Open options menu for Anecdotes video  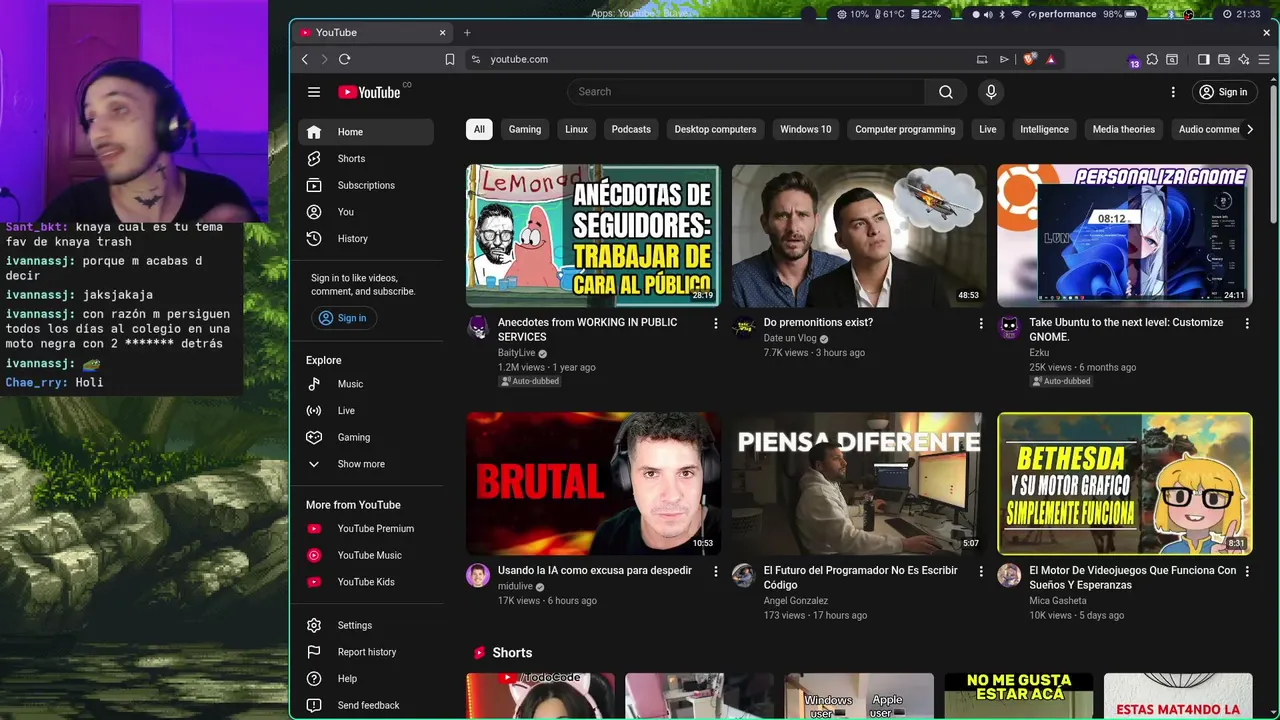click(x=715, y=323)
